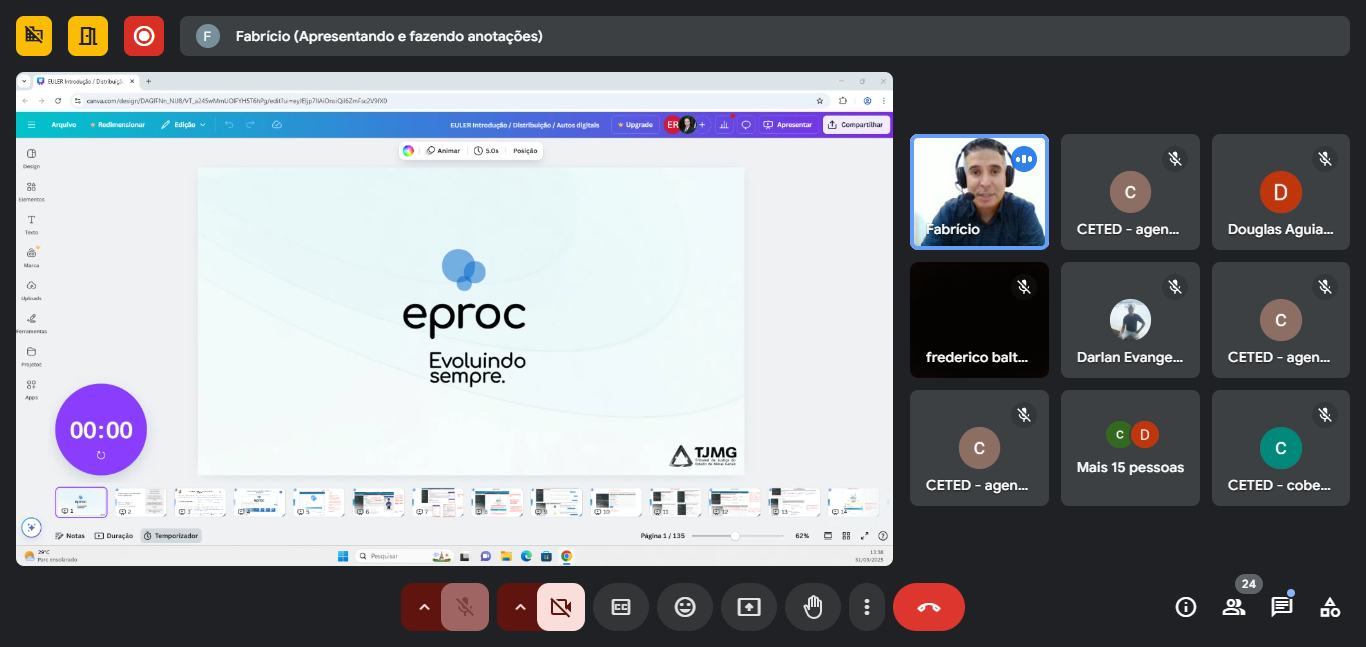Click the yellow breakout room door icon
Screen dimensions: 1366x647
click(88, 36)
